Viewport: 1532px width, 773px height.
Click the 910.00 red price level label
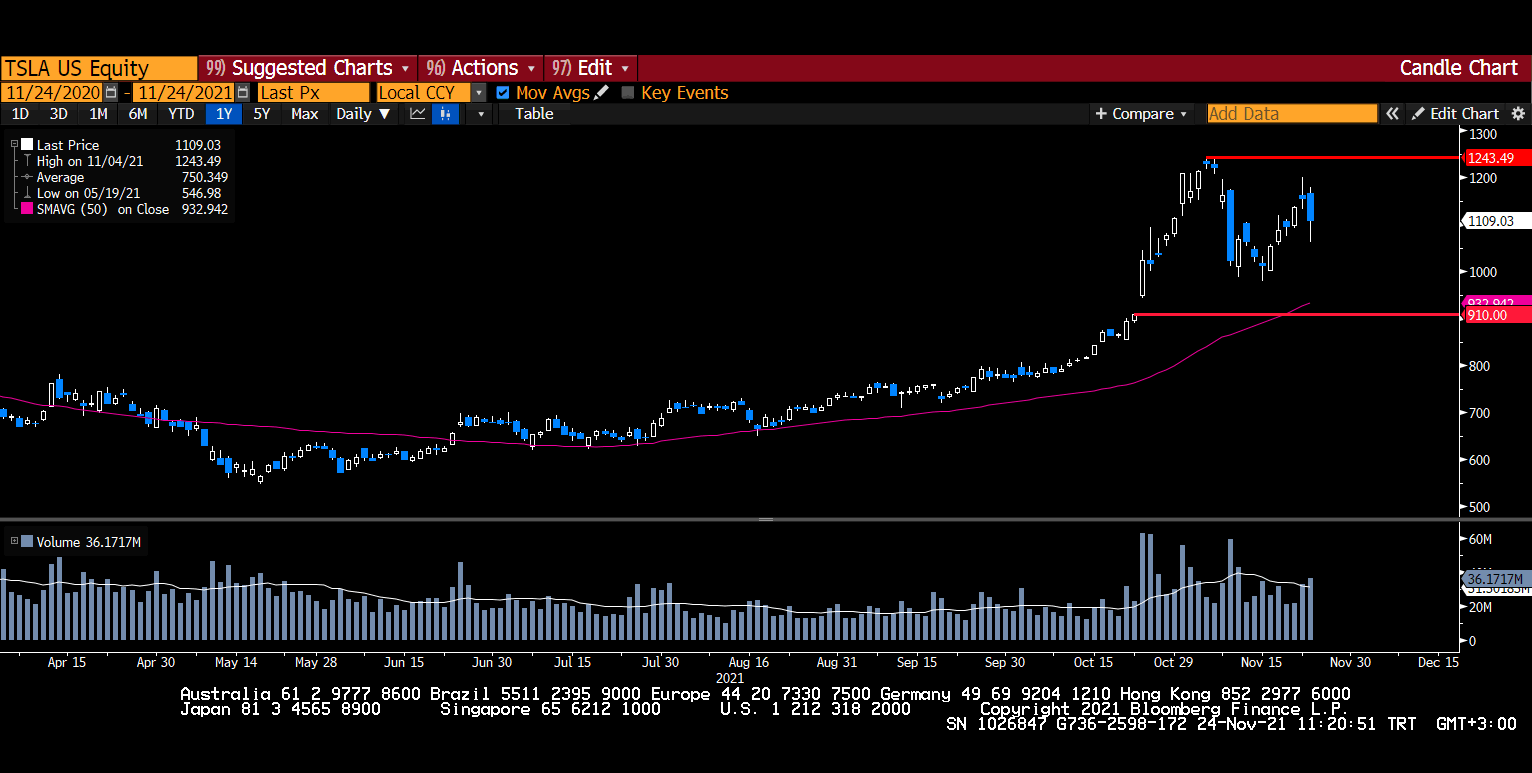click(x=1496, y=315)
